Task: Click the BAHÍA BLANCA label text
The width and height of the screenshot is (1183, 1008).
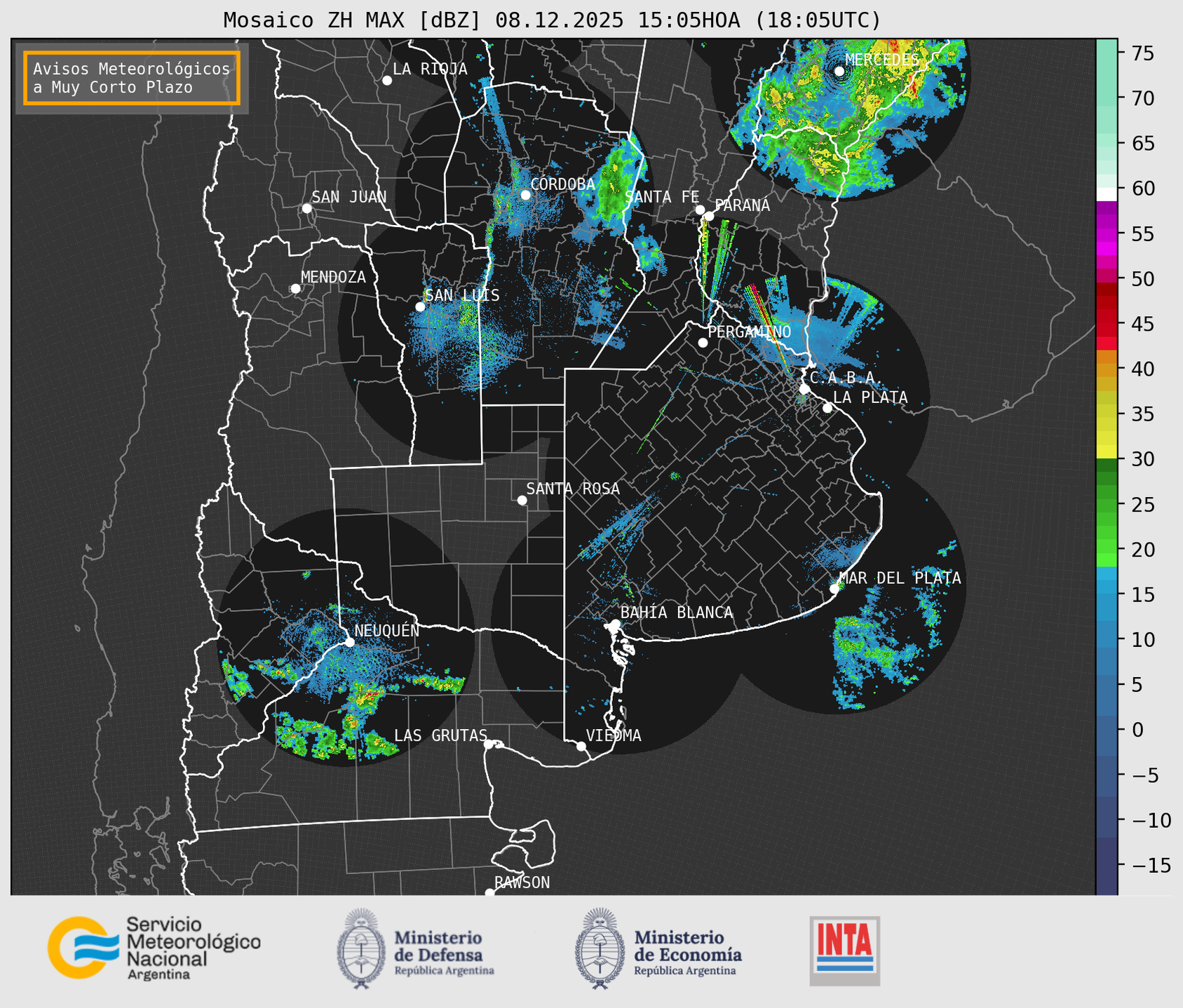Action: coord(677,613)
